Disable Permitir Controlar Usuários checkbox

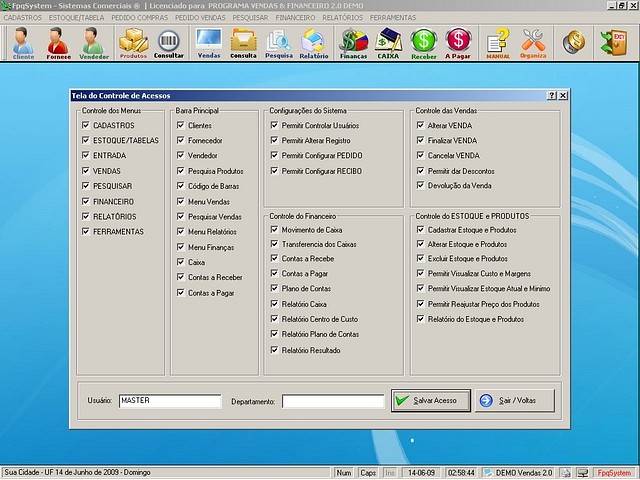274,126
